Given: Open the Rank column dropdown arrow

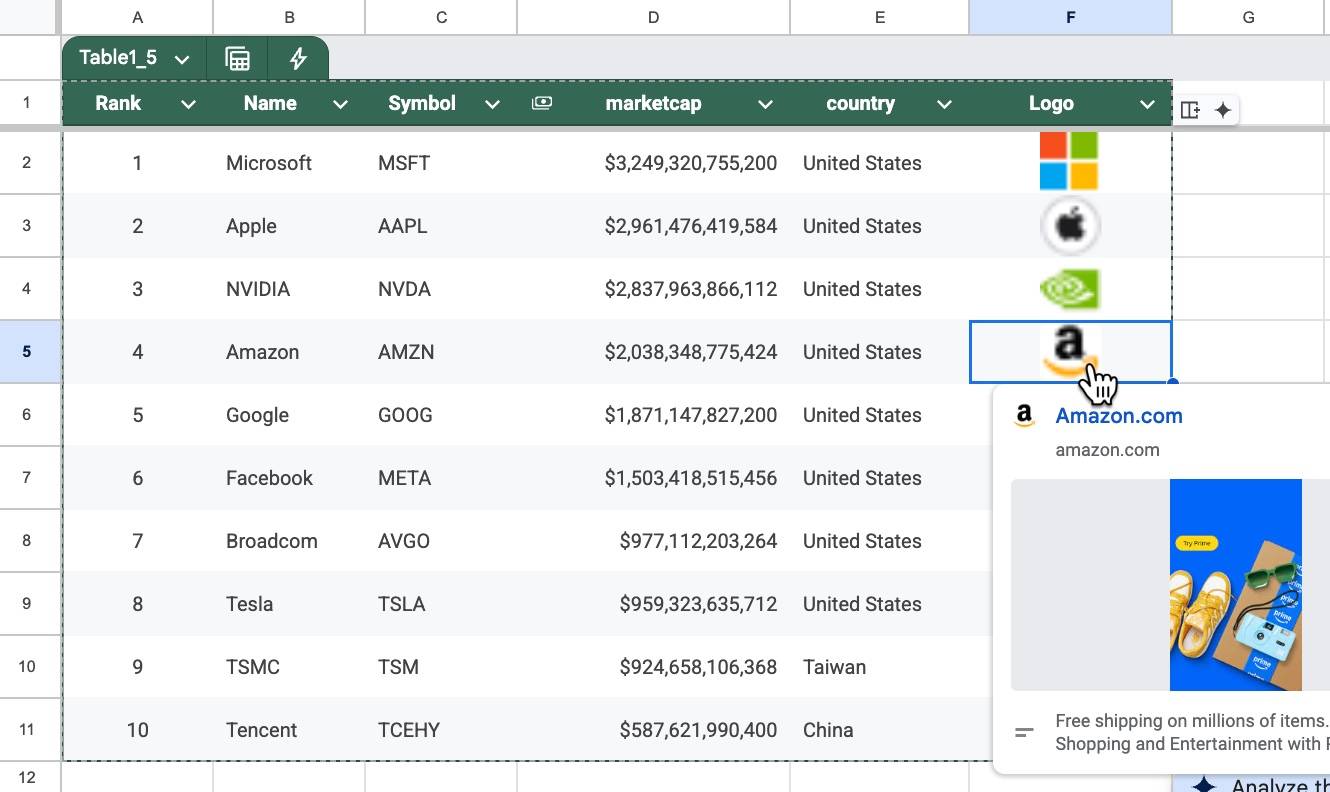Looking at the screenshot, I should [x=188, y=104].
